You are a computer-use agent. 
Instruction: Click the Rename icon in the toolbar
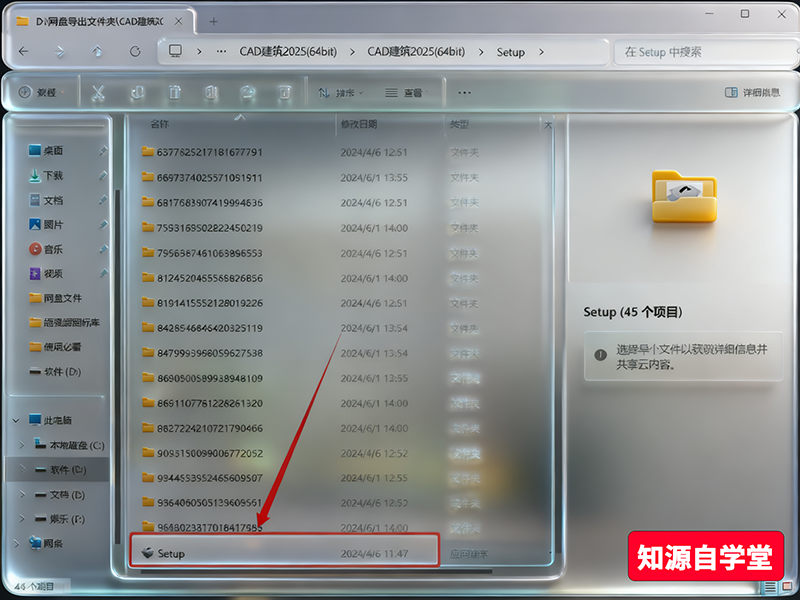pyautogui.click(x=211, y=92)
